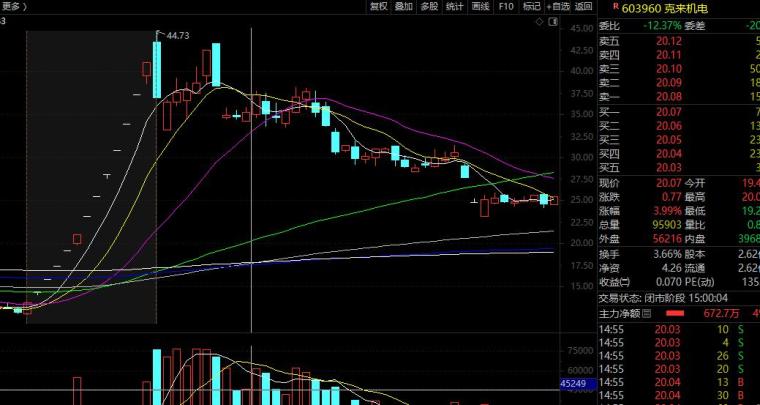Click the 标记 mark button

(x=531, y=6)
